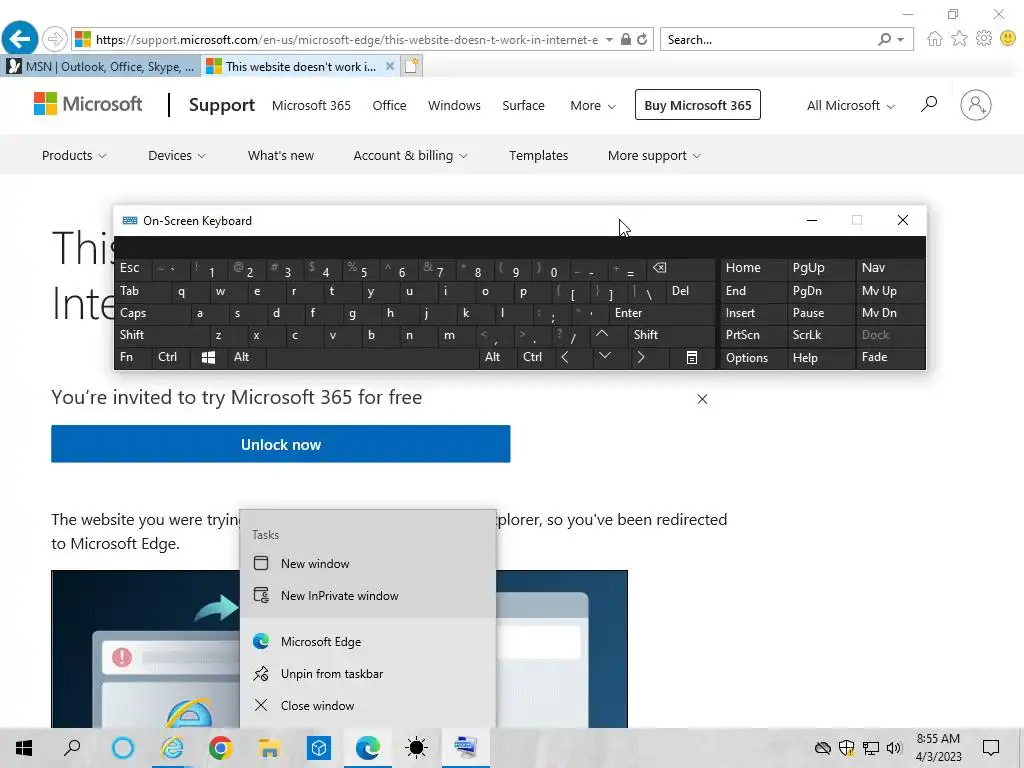Expand More support menu
1024x768 pixels.
pyautogui.click(x=654, y=155)
